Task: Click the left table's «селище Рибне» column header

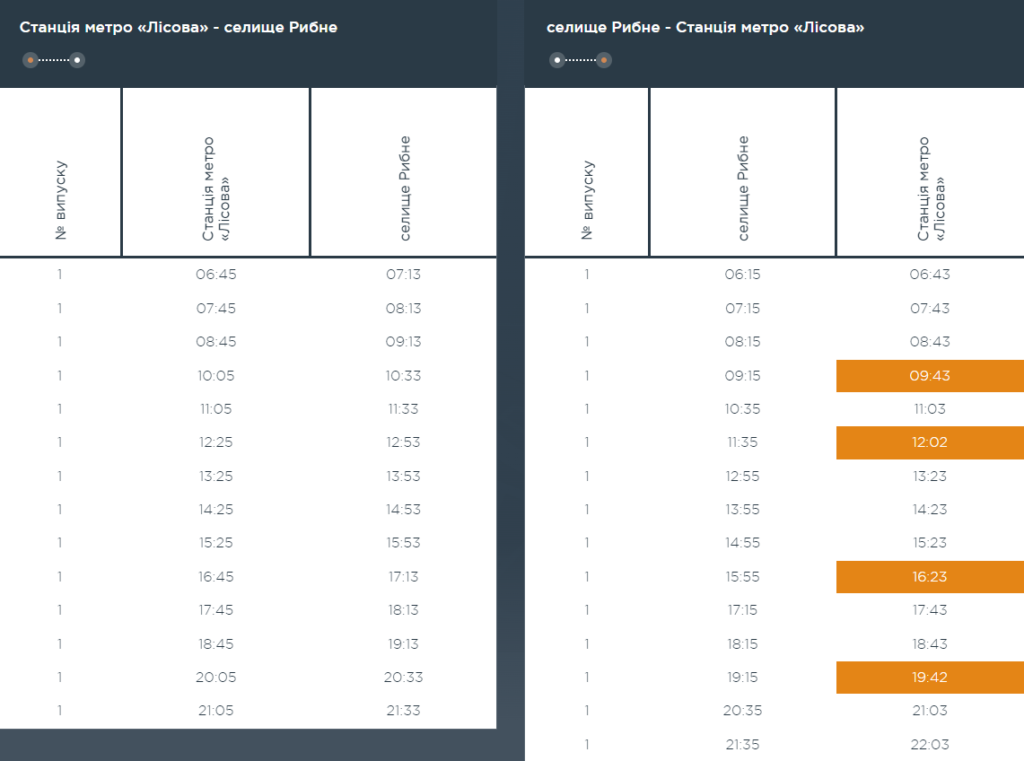Action: 404,189
